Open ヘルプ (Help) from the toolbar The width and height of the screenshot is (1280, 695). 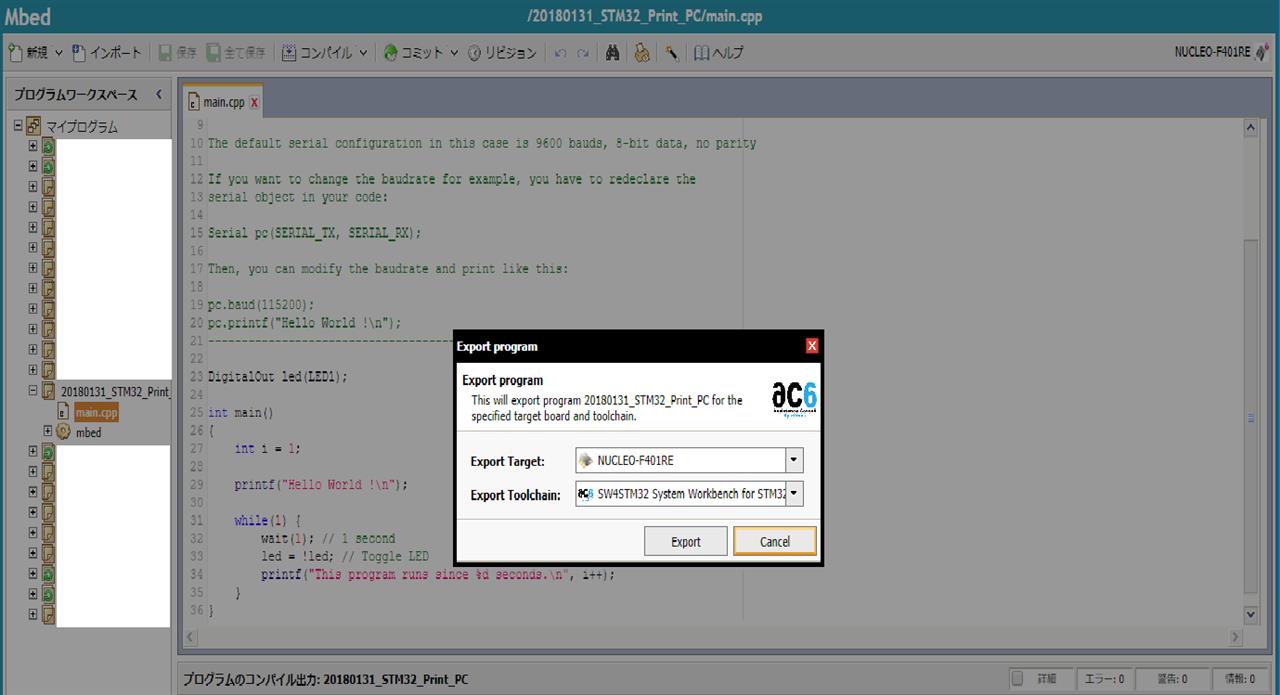click(719, 53)
